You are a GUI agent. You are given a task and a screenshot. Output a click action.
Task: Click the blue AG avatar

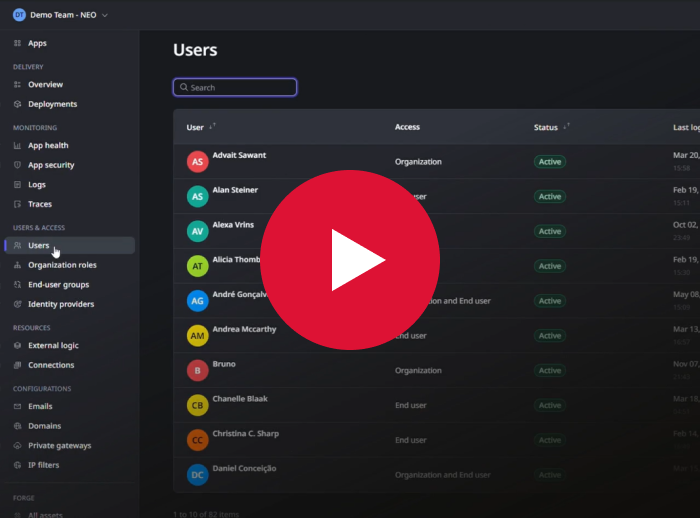197,301
